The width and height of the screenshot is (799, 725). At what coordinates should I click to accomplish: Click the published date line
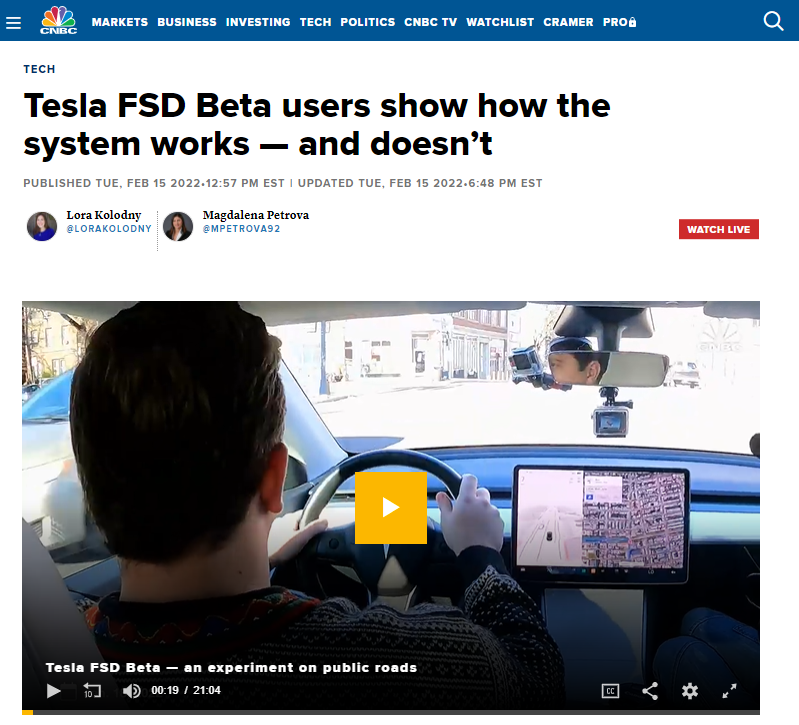(x=283, y=183)
